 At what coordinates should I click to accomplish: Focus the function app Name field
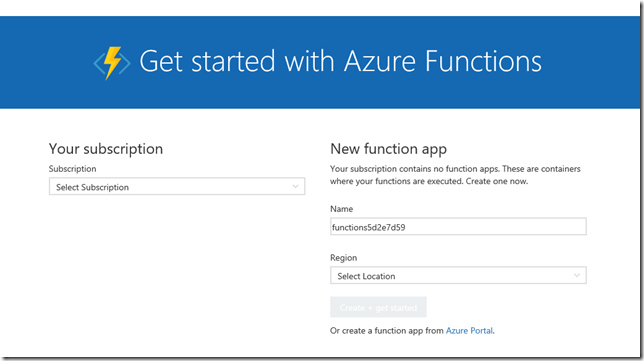coord(458,227)
